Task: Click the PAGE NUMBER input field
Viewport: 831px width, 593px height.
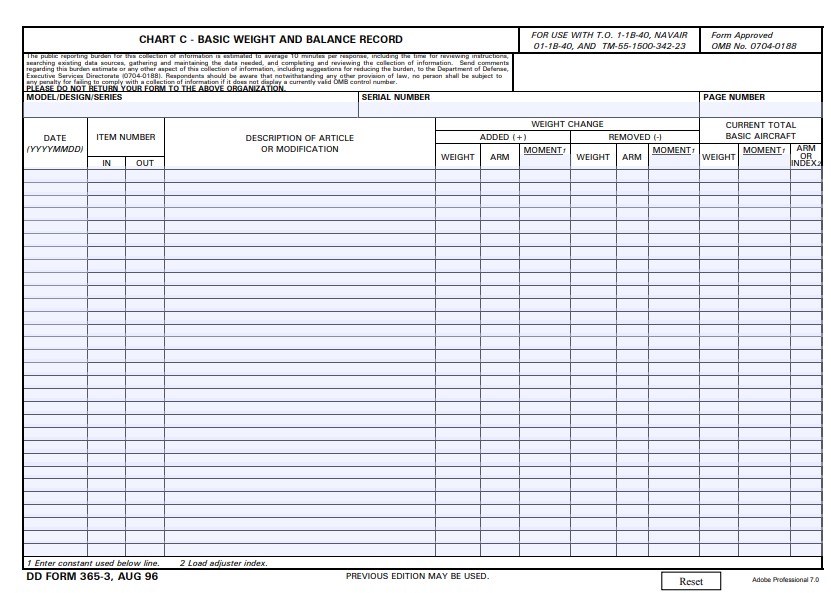Action: [761, 109]
